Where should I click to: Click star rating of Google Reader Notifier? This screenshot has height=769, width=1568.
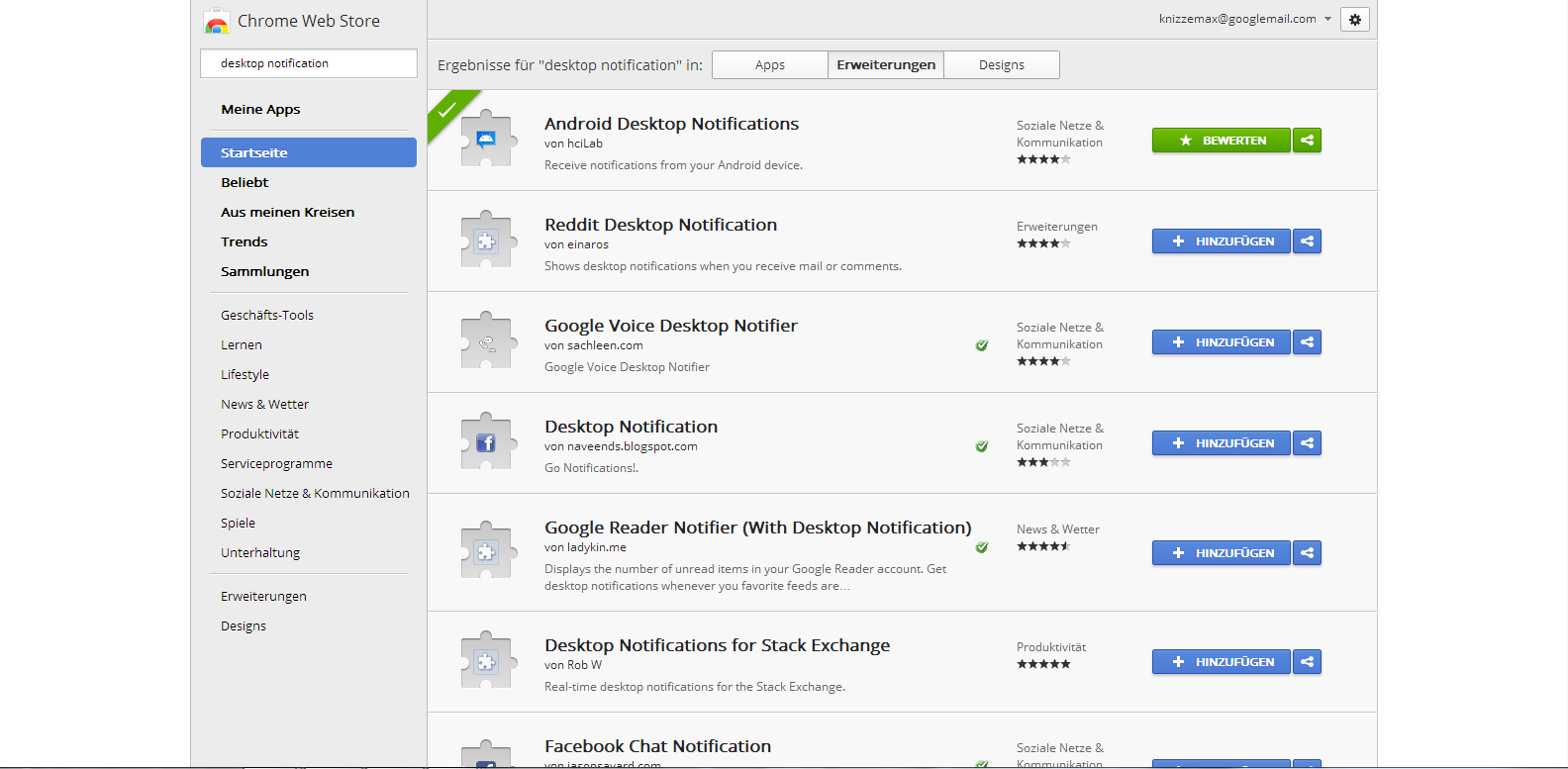pos(1043,546)
